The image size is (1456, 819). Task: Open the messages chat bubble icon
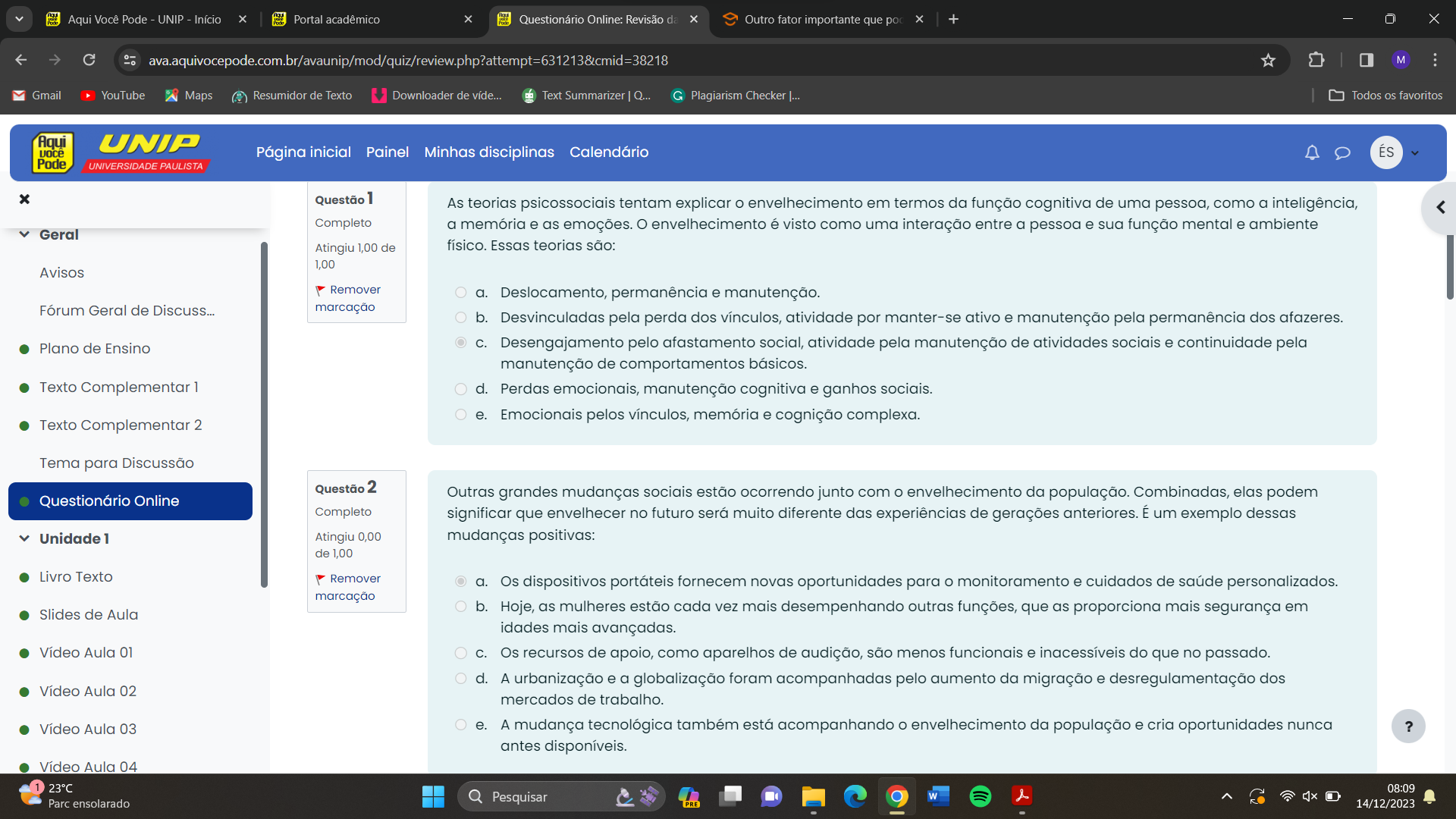pos(1342,152)
